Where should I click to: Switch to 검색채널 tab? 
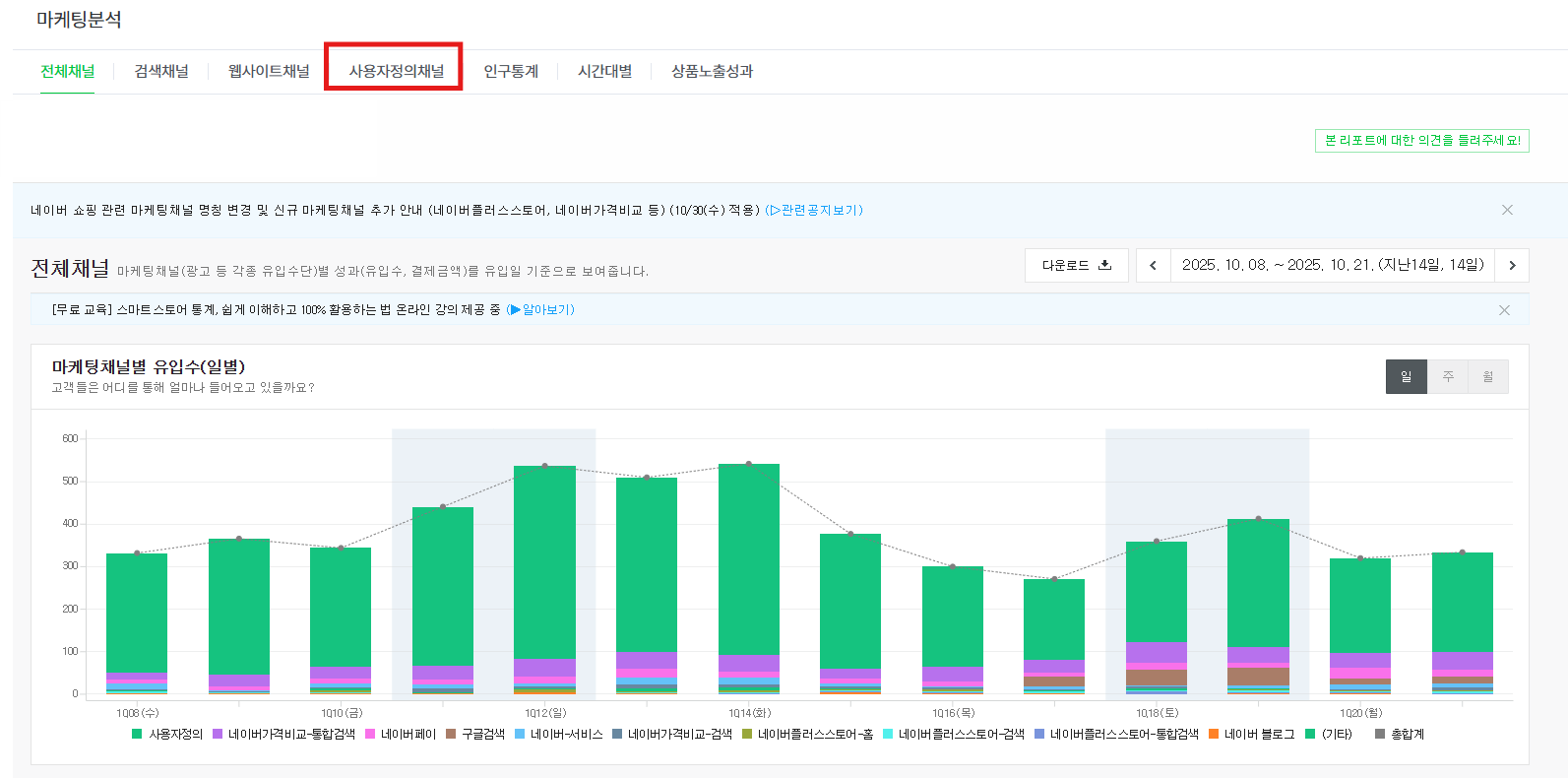click(x=161, y=71)
